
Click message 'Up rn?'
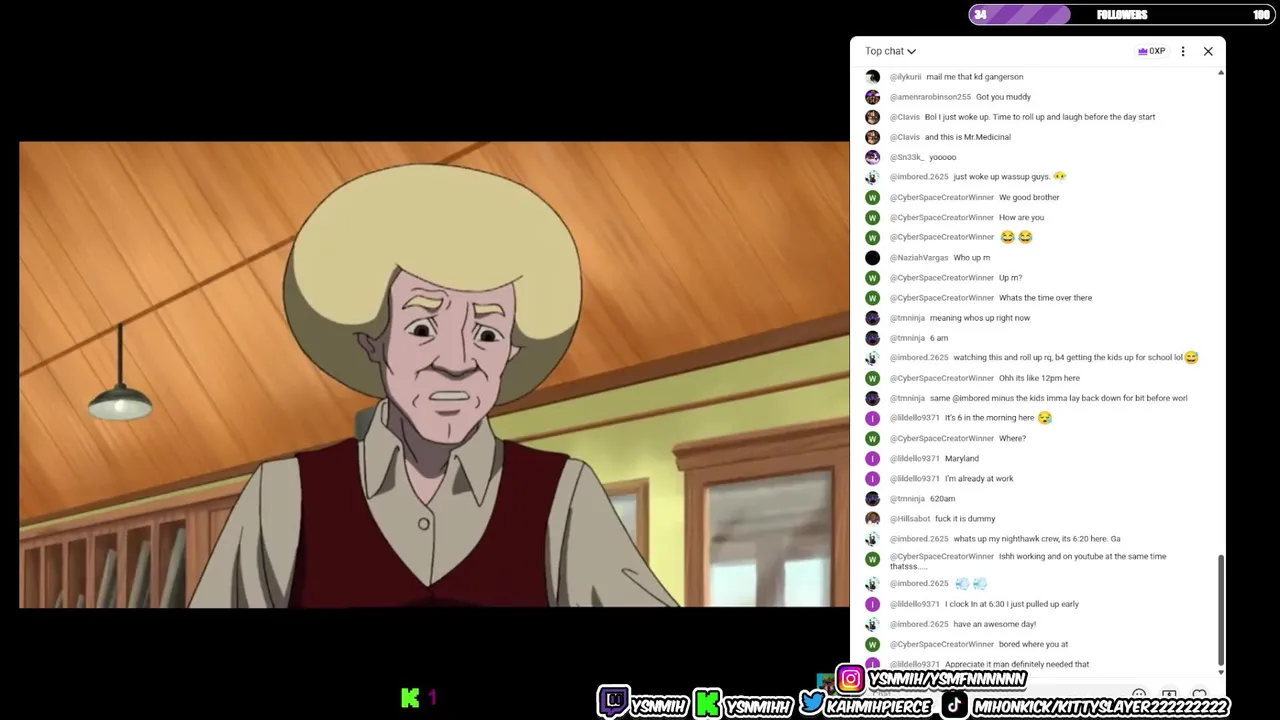[x=1010, y=278]
